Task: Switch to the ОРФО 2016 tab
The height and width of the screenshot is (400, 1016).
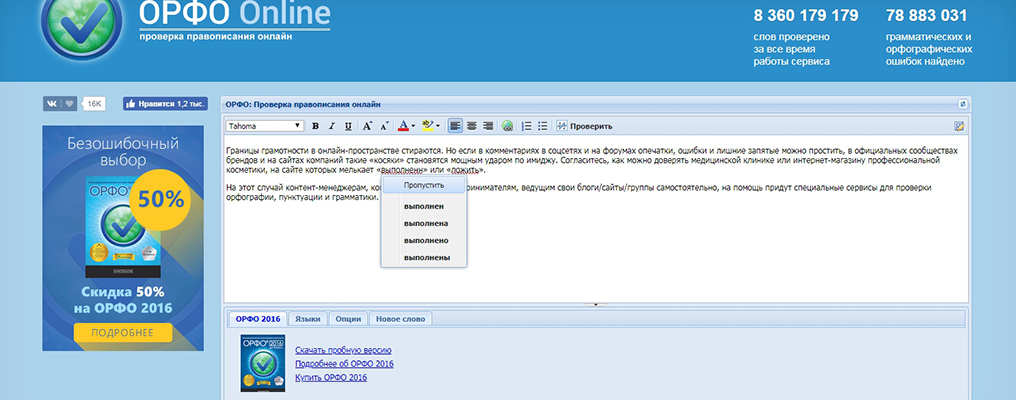Action: (258, 319)
